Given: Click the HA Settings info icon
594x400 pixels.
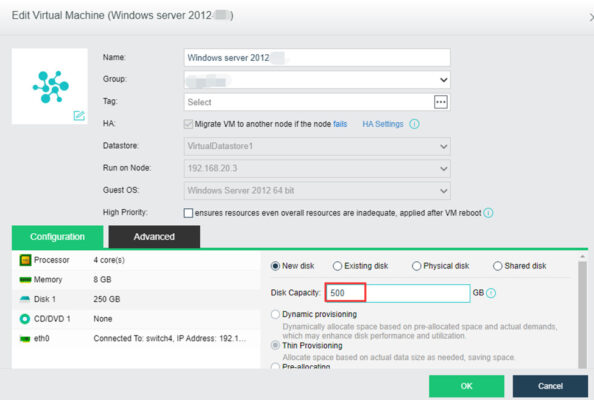Looking at the screenshot, I should [414, 124].
